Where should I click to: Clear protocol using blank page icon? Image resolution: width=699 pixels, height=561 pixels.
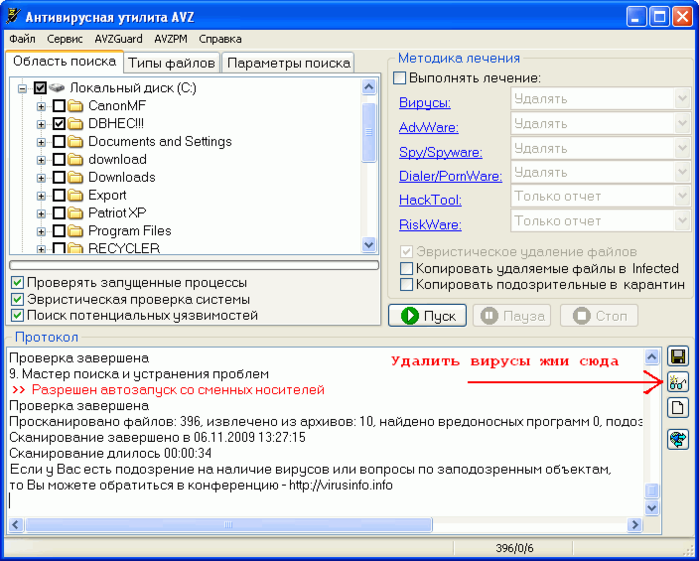click(678, 408)
